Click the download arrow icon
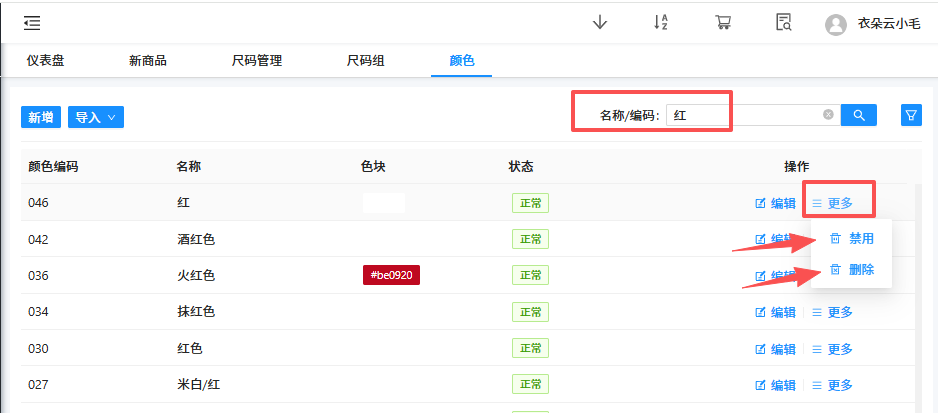The width and height of the screenshot is (938, 413). (x=600, y=23)
